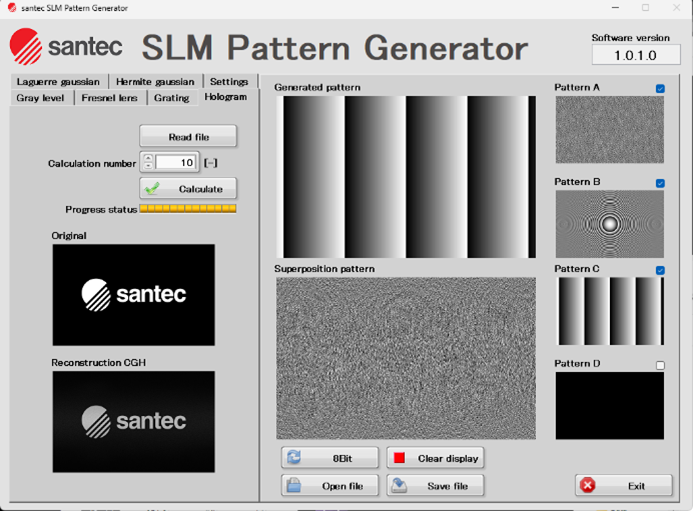This screenshot has height=511, width=693.
Task: Increase calculation number with up arrow
Action: [x=148, y=158]
